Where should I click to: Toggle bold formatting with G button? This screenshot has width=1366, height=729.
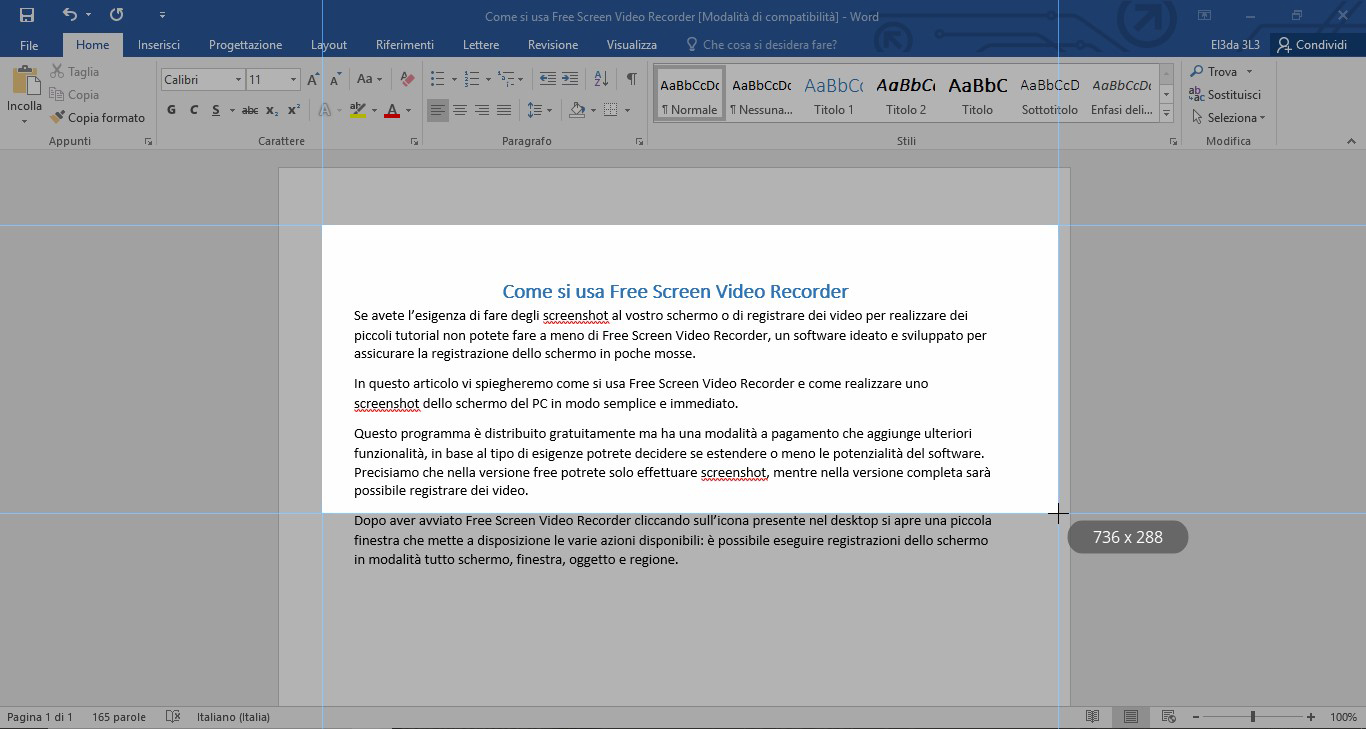pyautogui.click(x=172, y=110)
